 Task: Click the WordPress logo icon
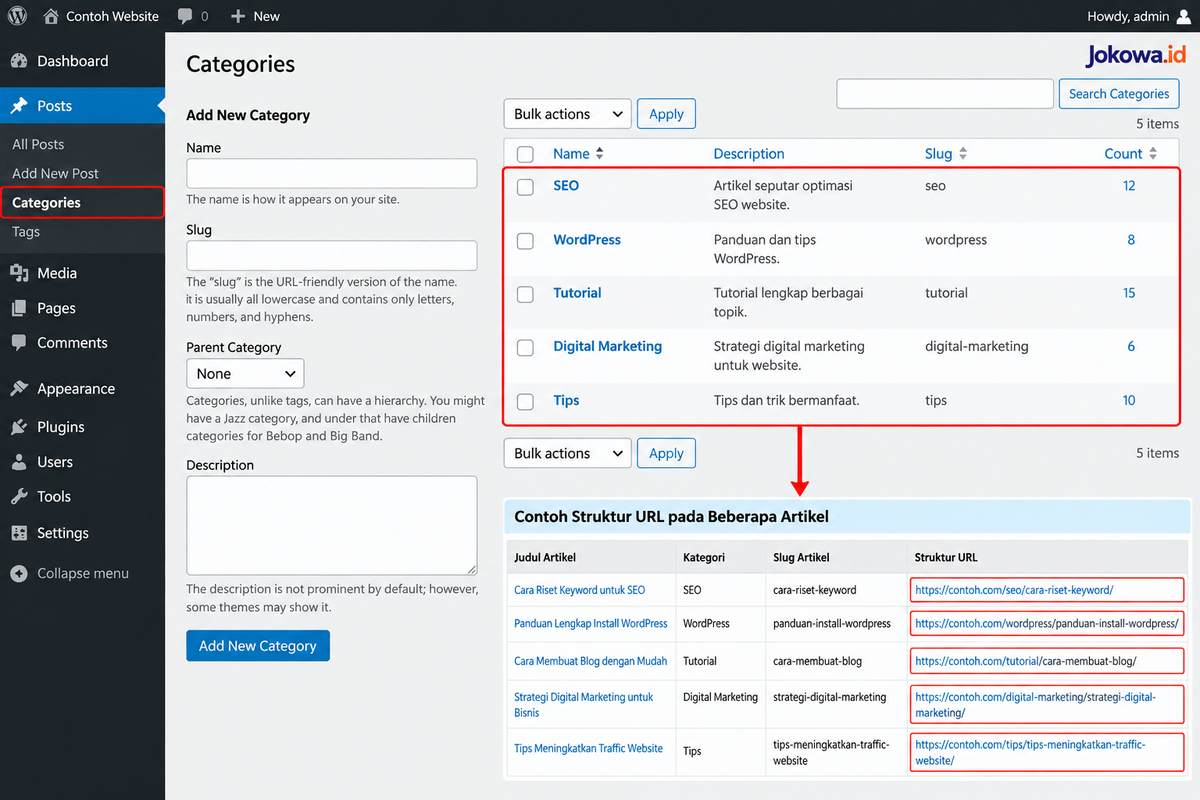click(19, 16)
